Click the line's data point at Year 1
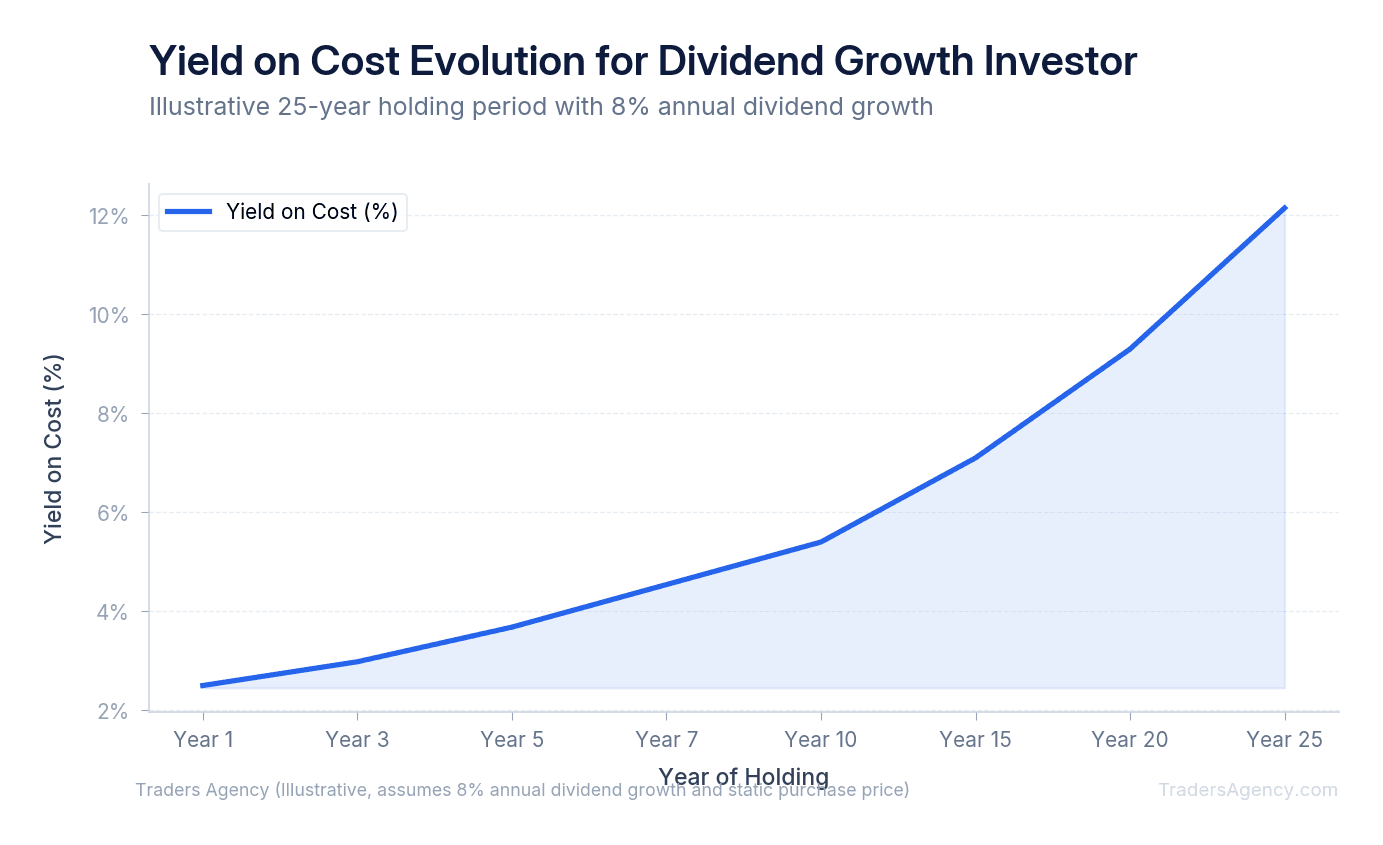This screenshot has width=1383, height=845. [203, 686]
